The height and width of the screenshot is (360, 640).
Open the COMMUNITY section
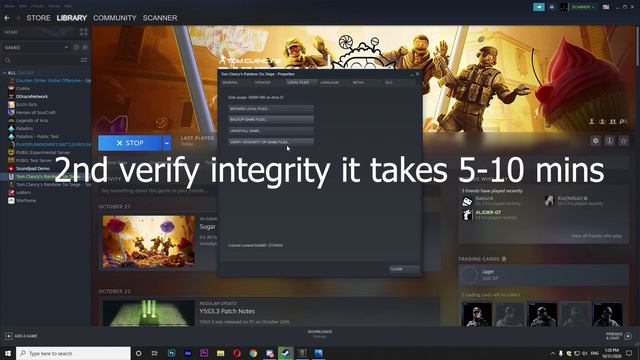coord(115,18)
